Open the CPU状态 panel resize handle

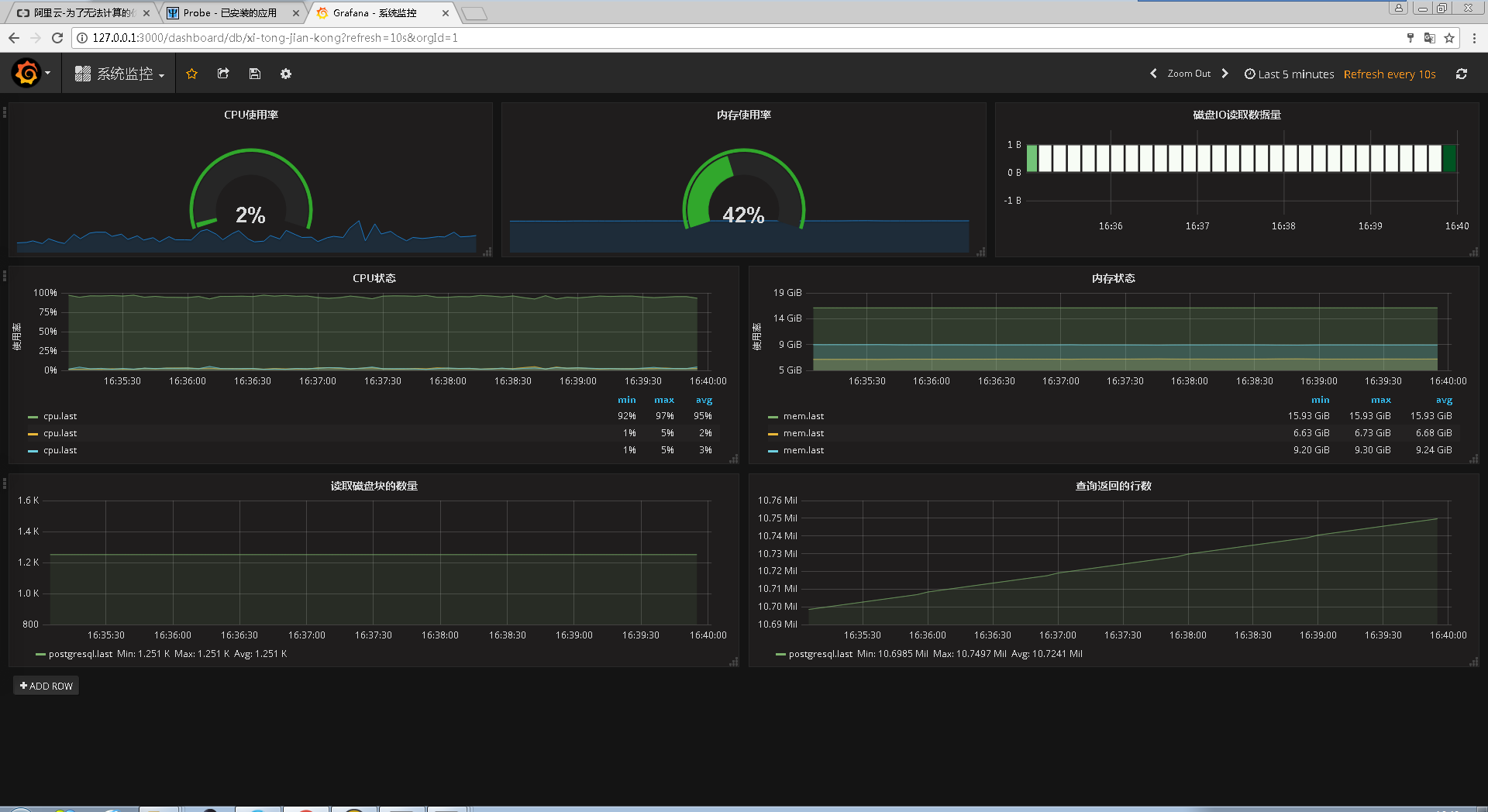(733, 459)
